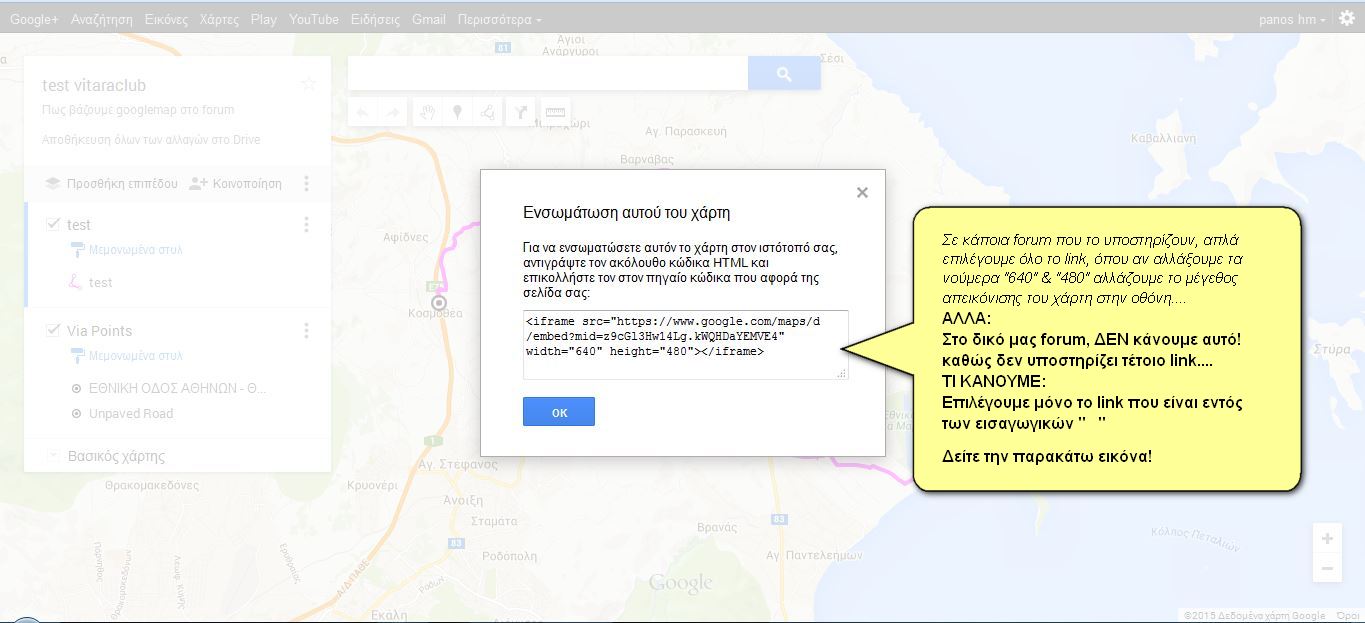Open the test layer three-dot menu
Image resolution: width=1365 pixels, height=623 pixels.
[307, 225]
